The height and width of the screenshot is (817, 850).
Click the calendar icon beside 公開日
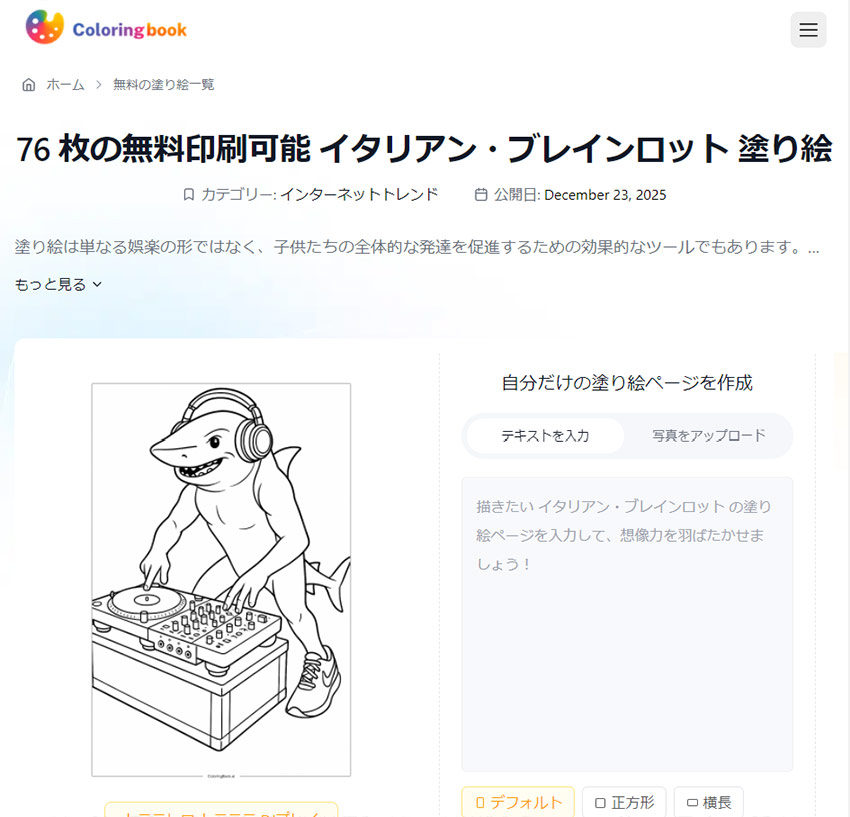tap(481, 195)
